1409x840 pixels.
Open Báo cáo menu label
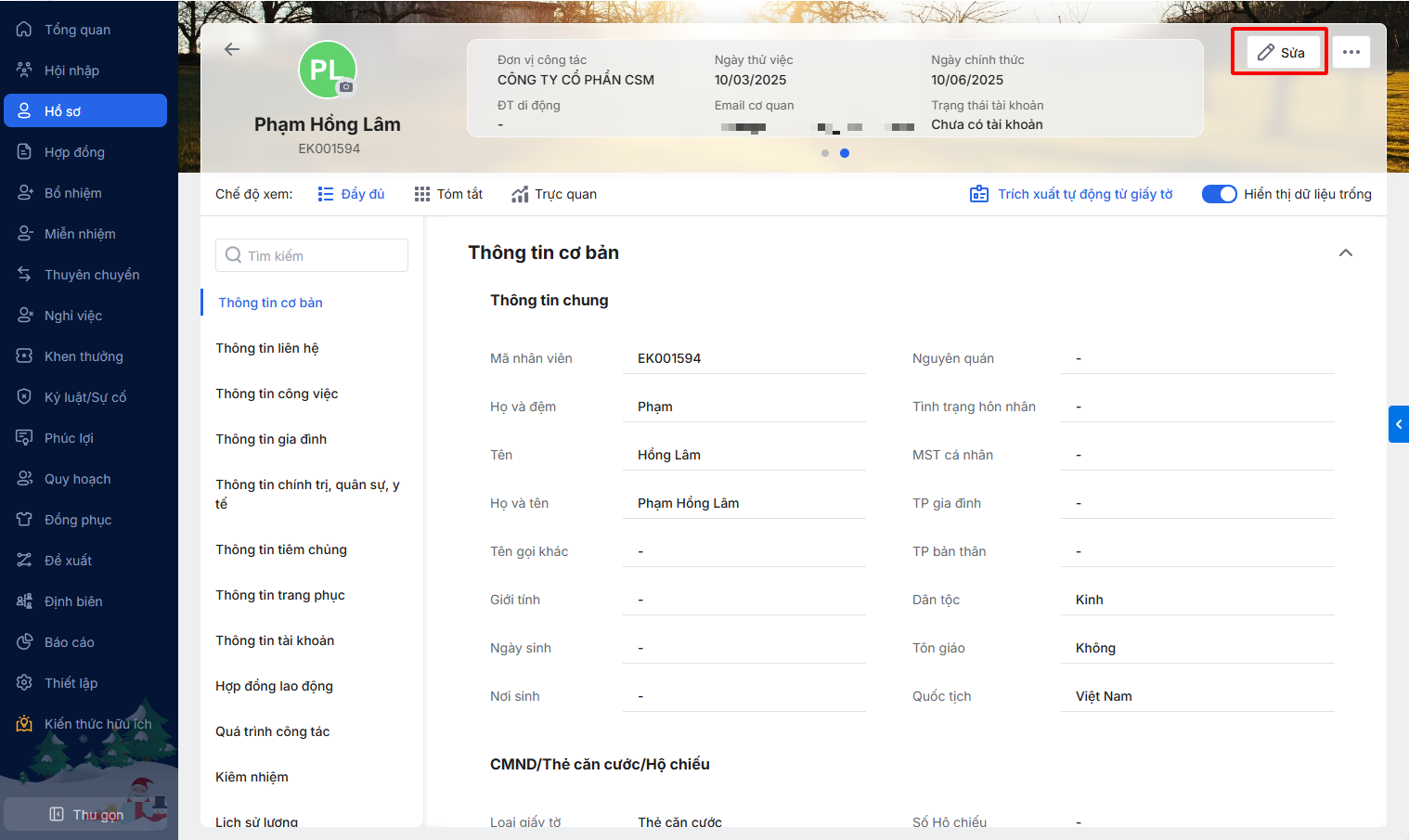point(70,642)
